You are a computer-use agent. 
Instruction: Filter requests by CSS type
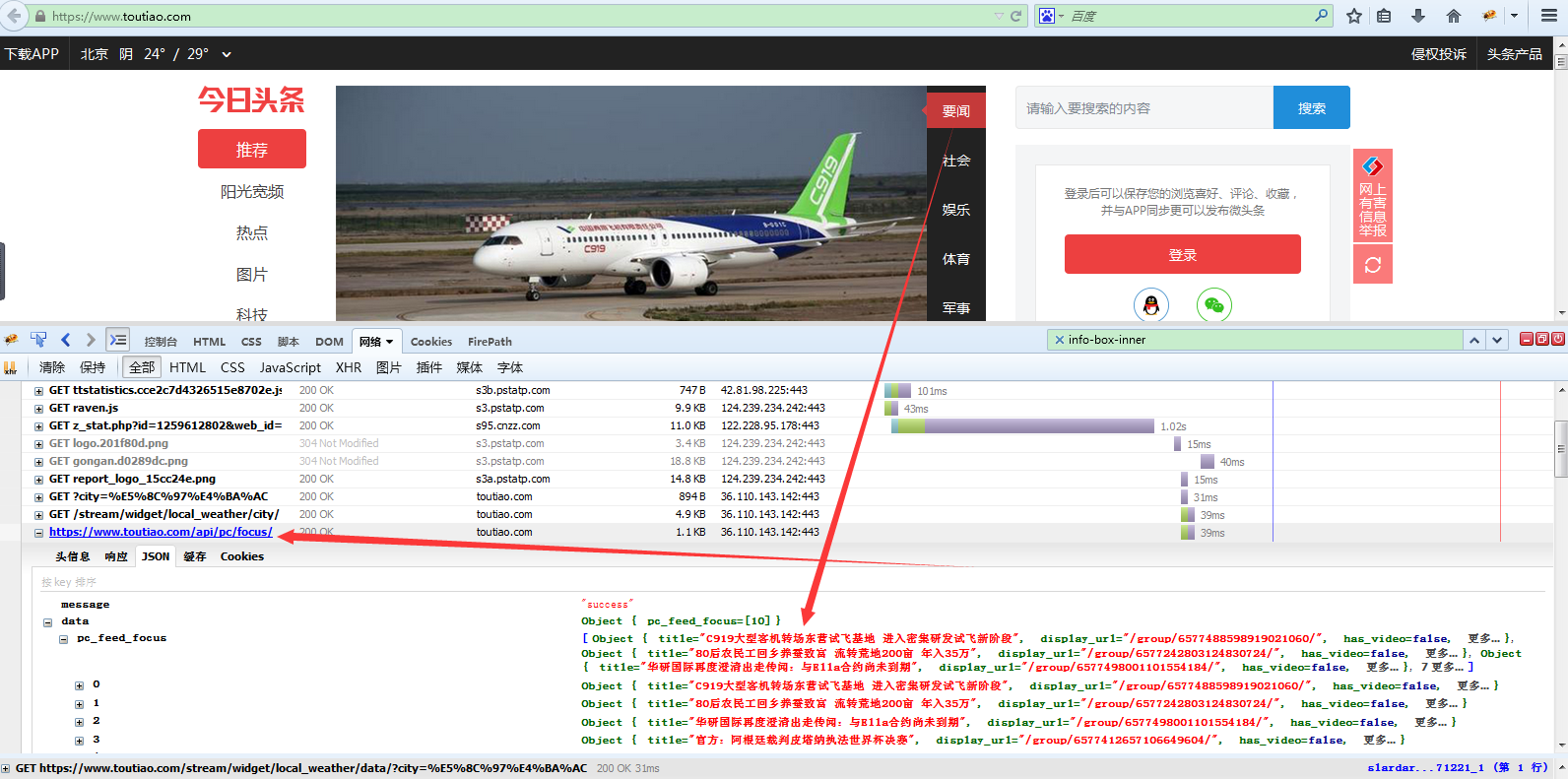[x=232, y=367]
